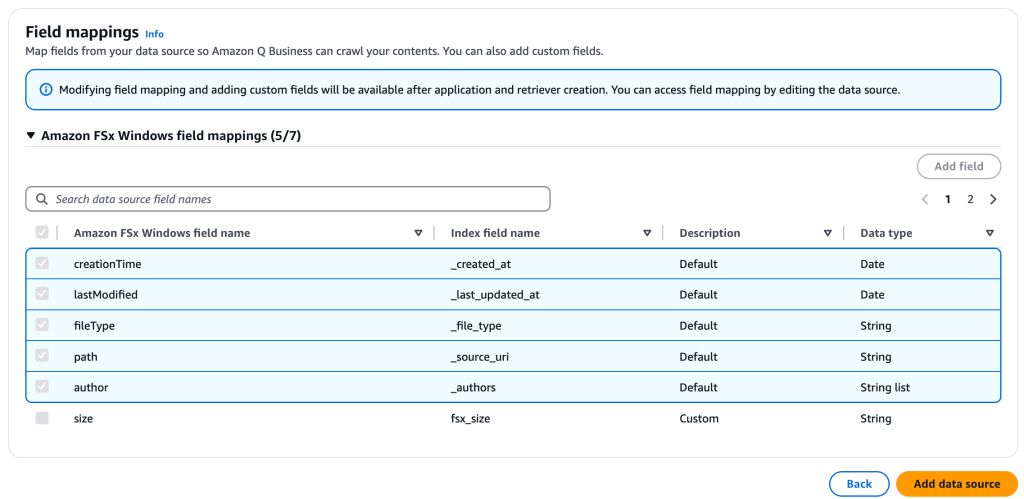Select page 1 in the pagination
The height and width of the screenshot is (499, 1024).
948,199
